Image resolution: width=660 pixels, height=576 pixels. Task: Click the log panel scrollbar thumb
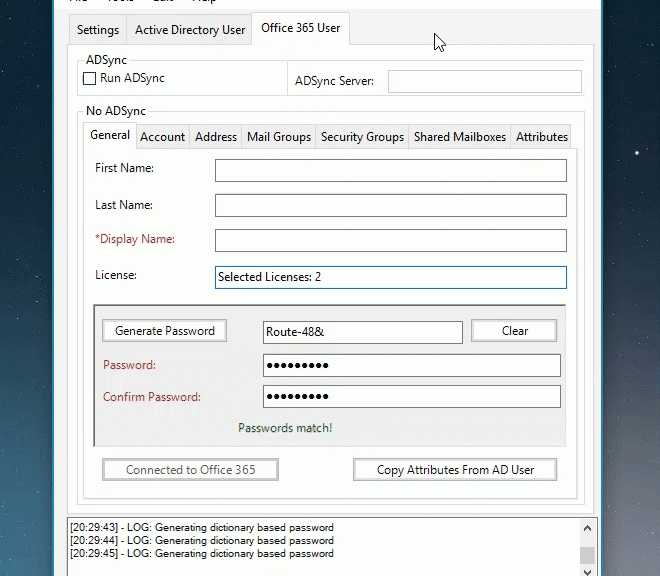(588, 555)
